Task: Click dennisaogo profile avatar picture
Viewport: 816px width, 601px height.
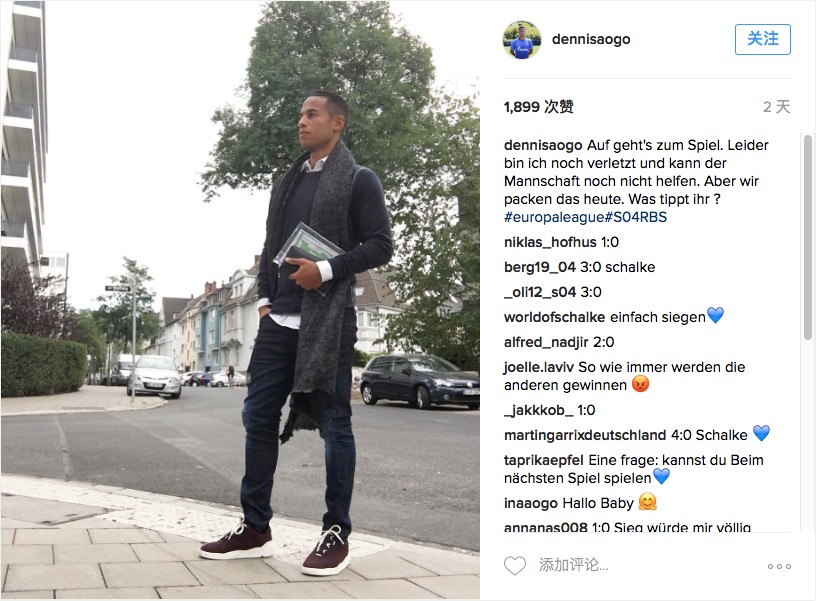Action: [522, 40]
